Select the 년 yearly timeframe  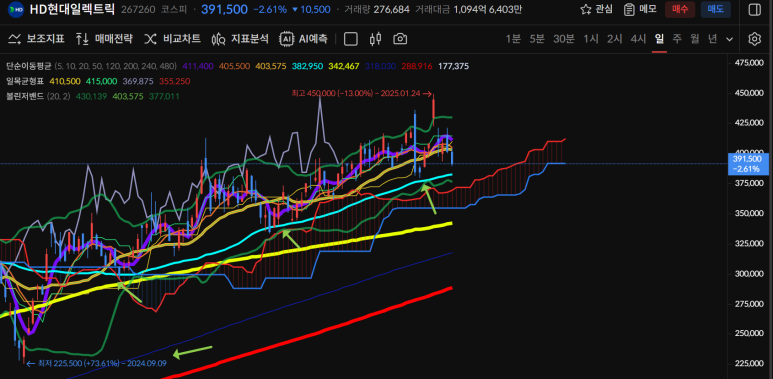[x=712, y=39]
